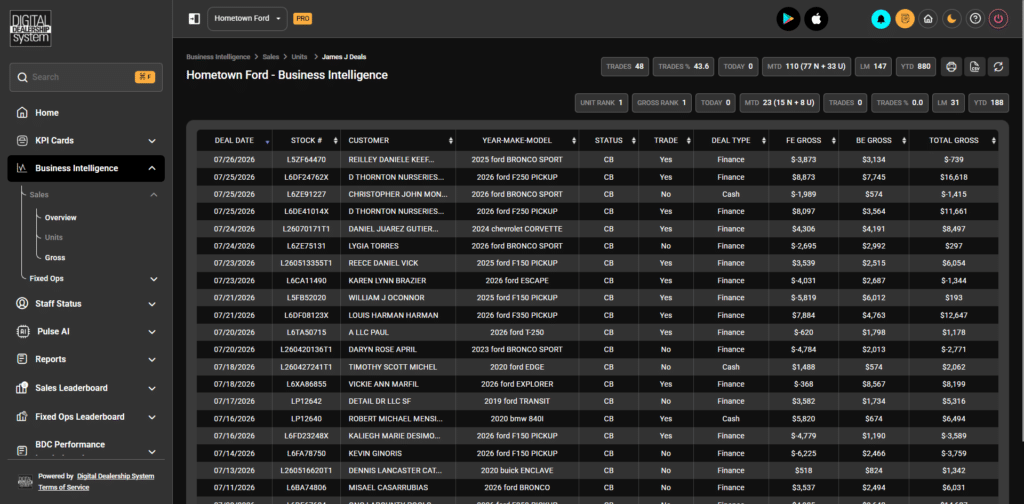1024x504 pixels.
Task: Click the Business Intelligence chart icon
Action: click(x=22, y=168)
